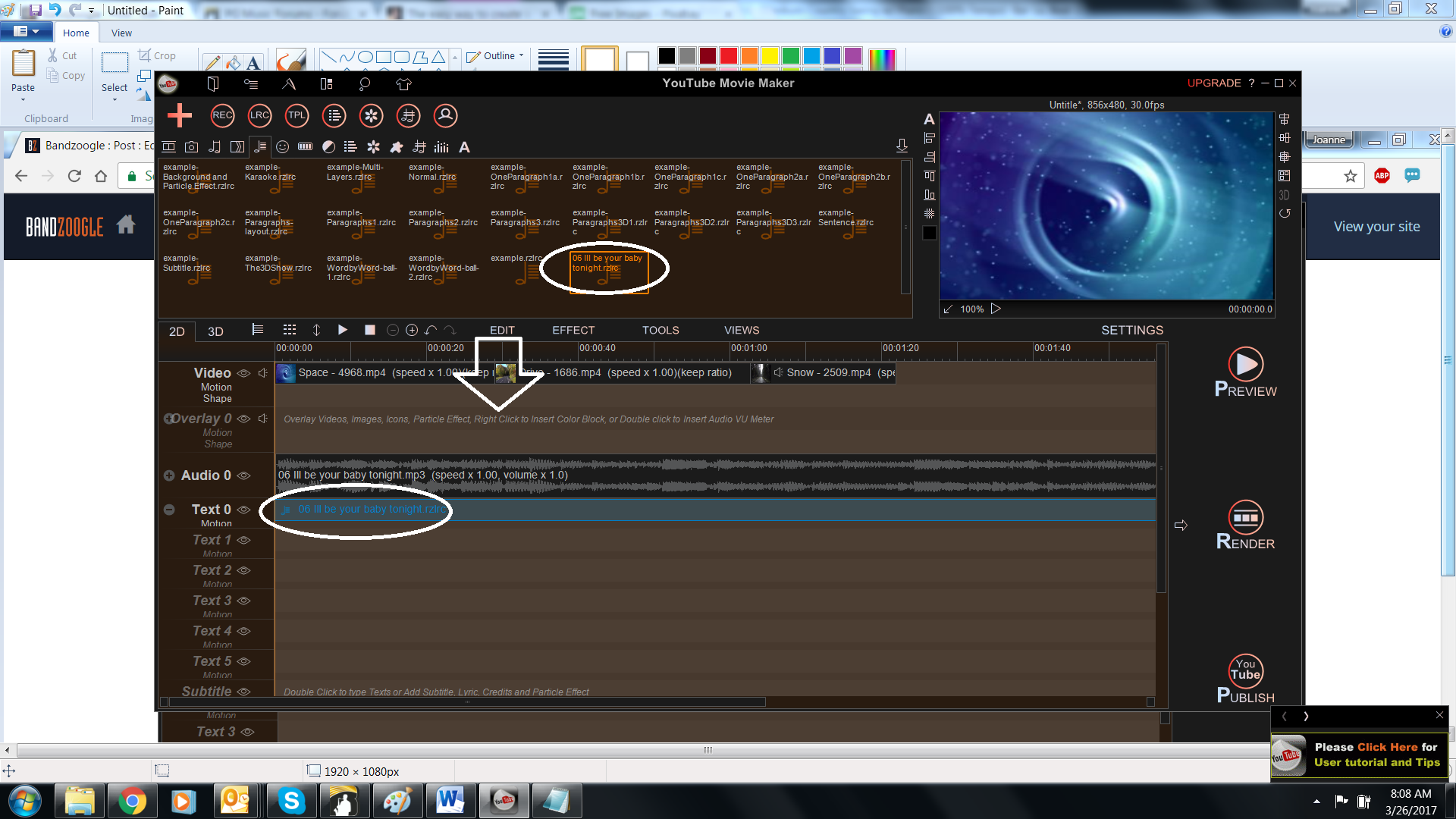Toggle visibility eye of Text 0 track
The height and width of the screenshot is (819, 1456).
pos(243,510)
